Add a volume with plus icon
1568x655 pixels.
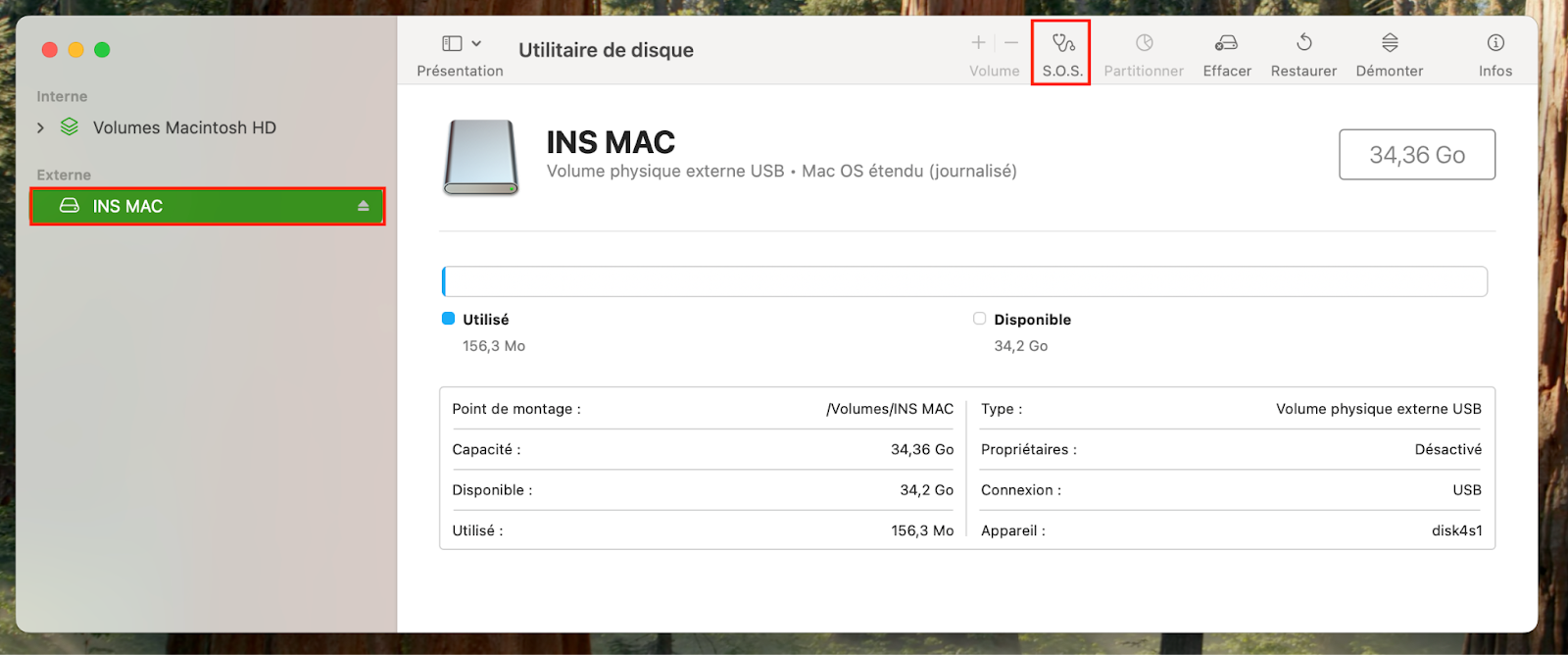[x=978, y=42]
